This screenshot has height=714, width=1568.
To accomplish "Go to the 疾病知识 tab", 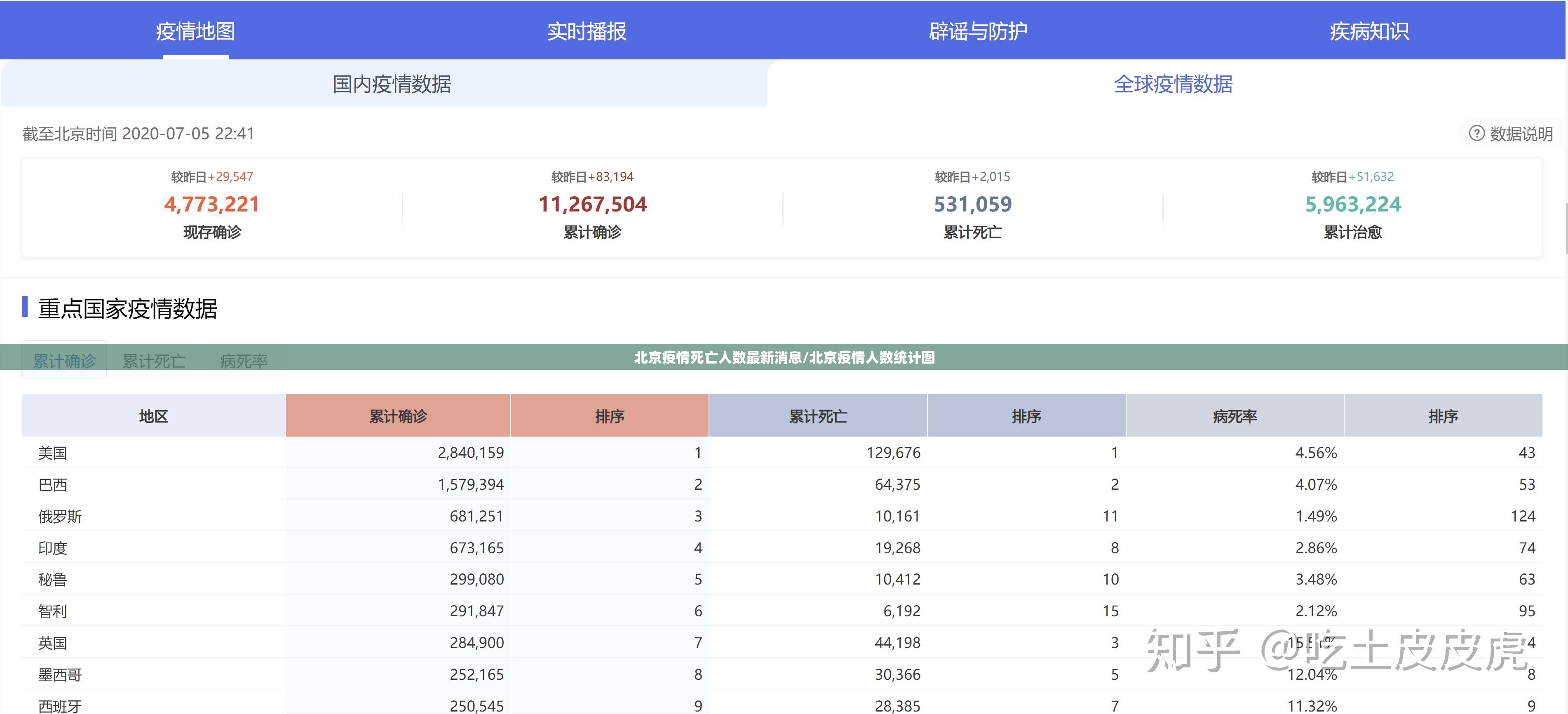I will [1370, 31].
